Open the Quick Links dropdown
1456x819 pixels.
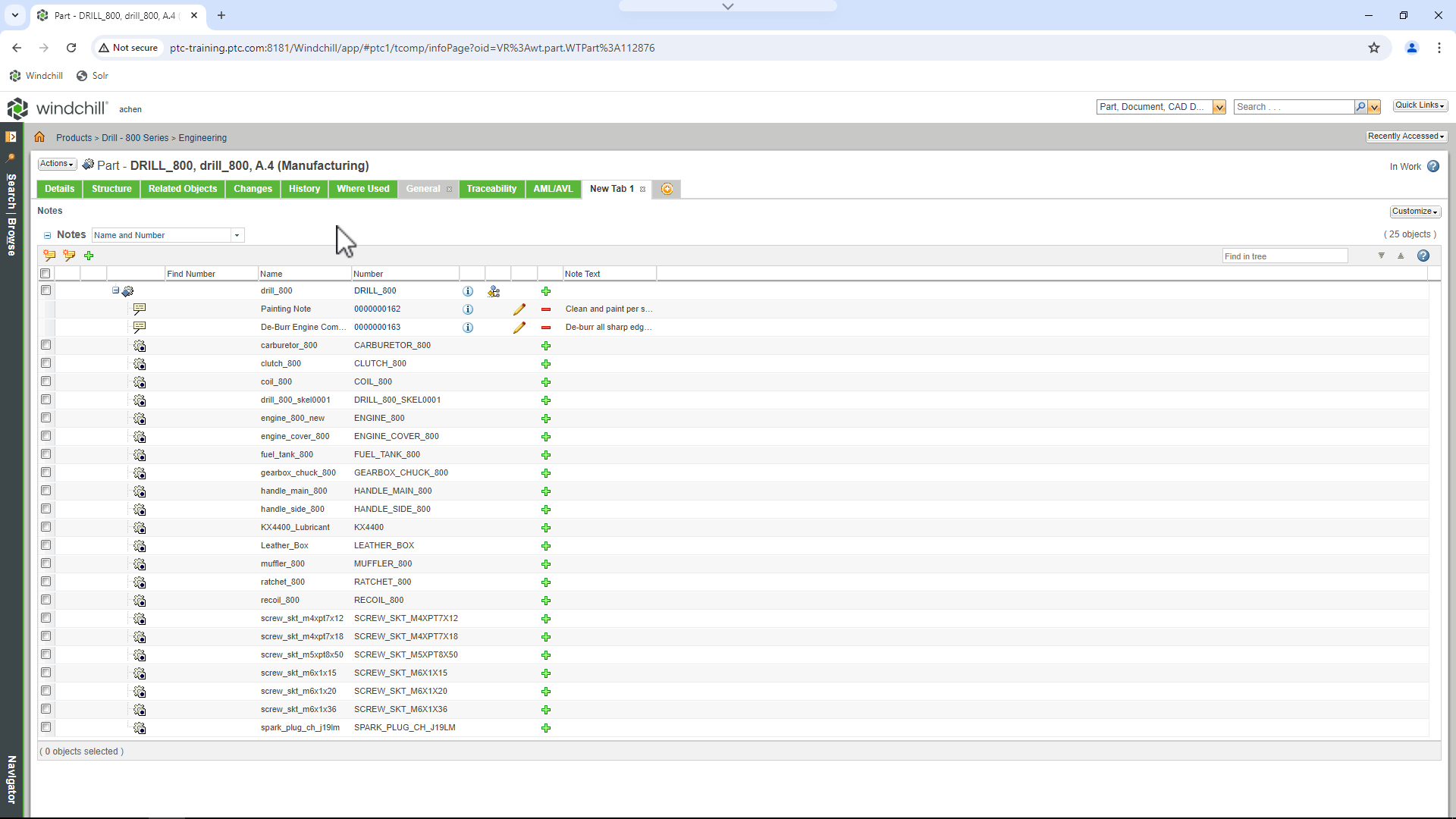click(1420, 105)
